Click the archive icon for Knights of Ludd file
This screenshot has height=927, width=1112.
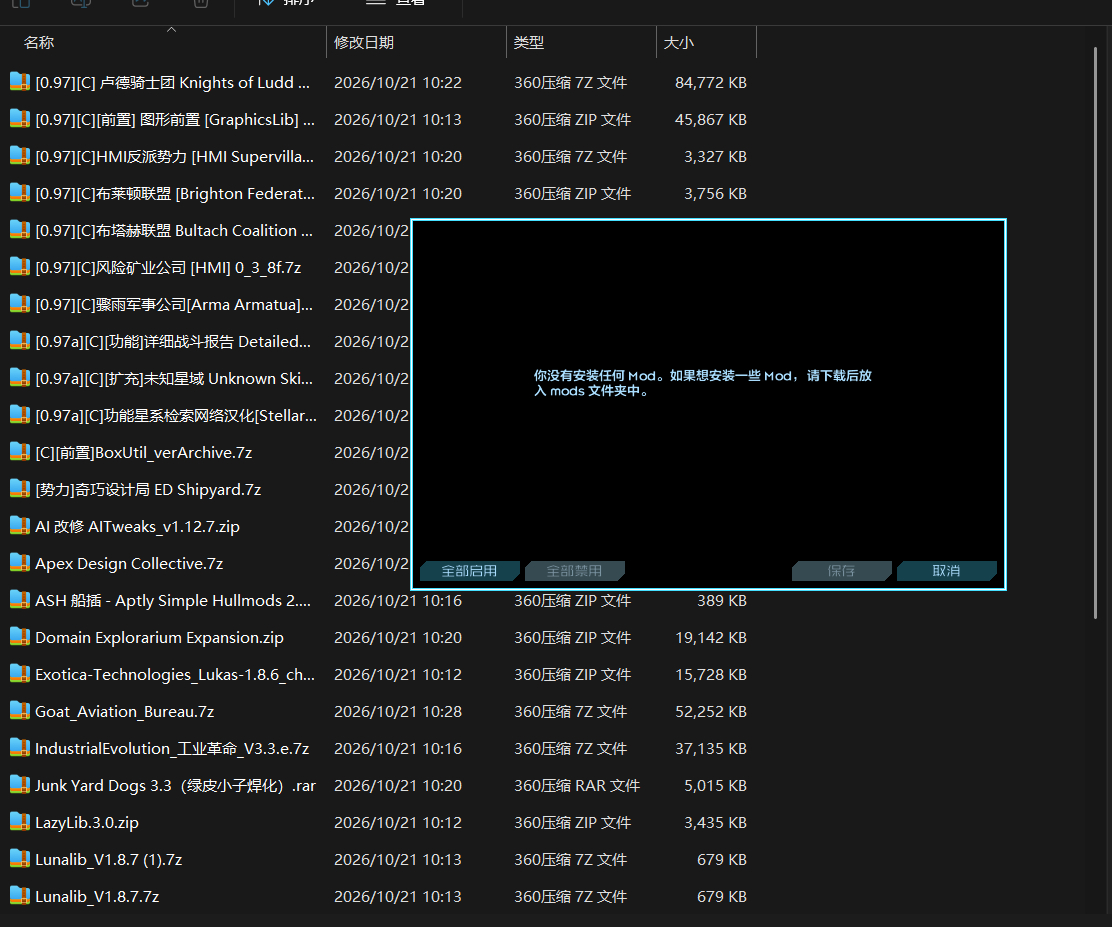click(20, 82)
